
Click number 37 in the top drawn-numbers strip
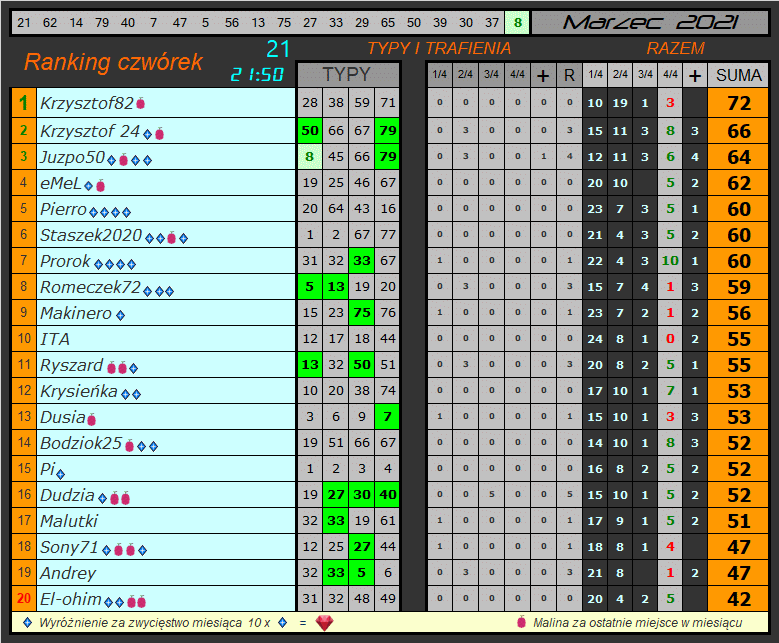pos(492,23)
